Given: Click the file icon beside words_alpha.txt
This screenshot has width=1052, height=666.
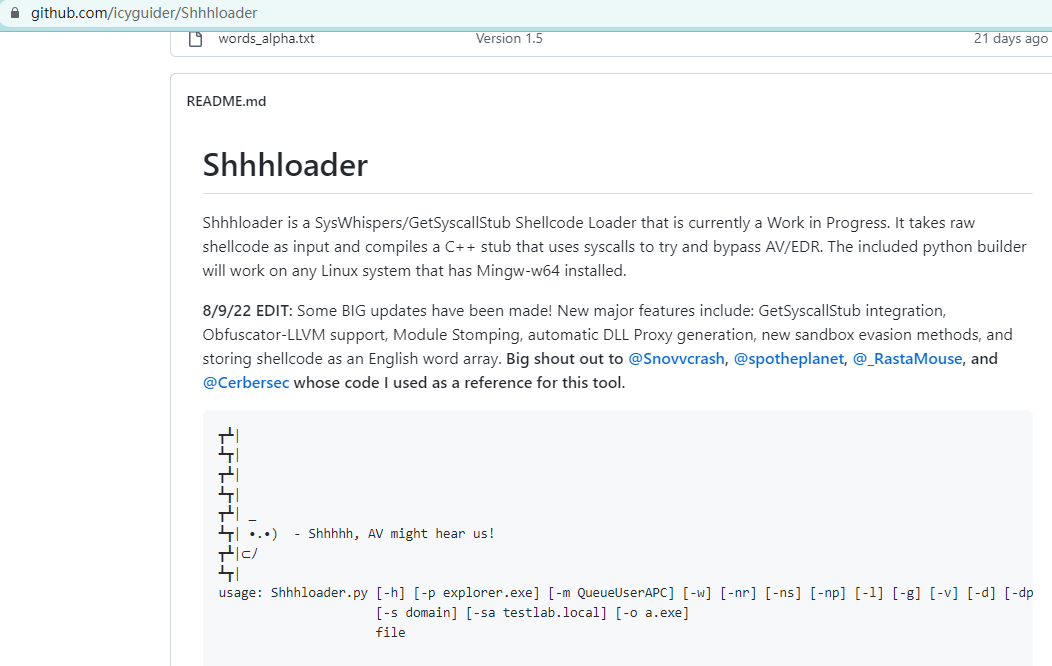Looking at the screenshot, I should point(195,39).
